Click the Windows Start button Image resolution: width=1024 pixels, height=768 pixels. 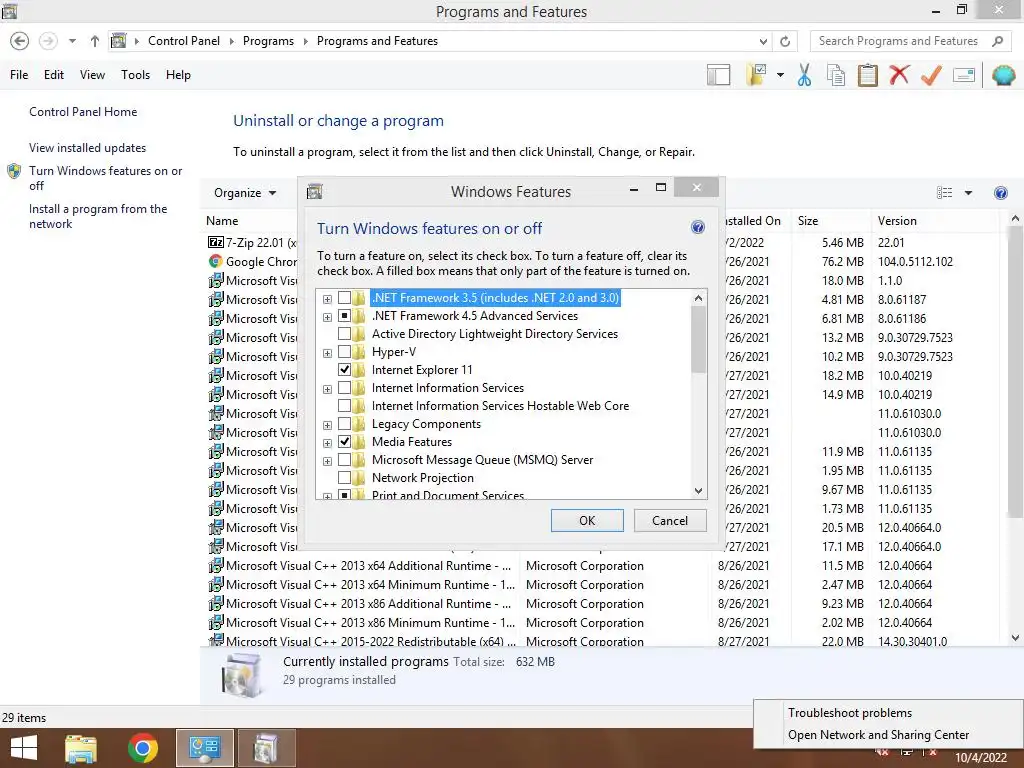(24, 748)
